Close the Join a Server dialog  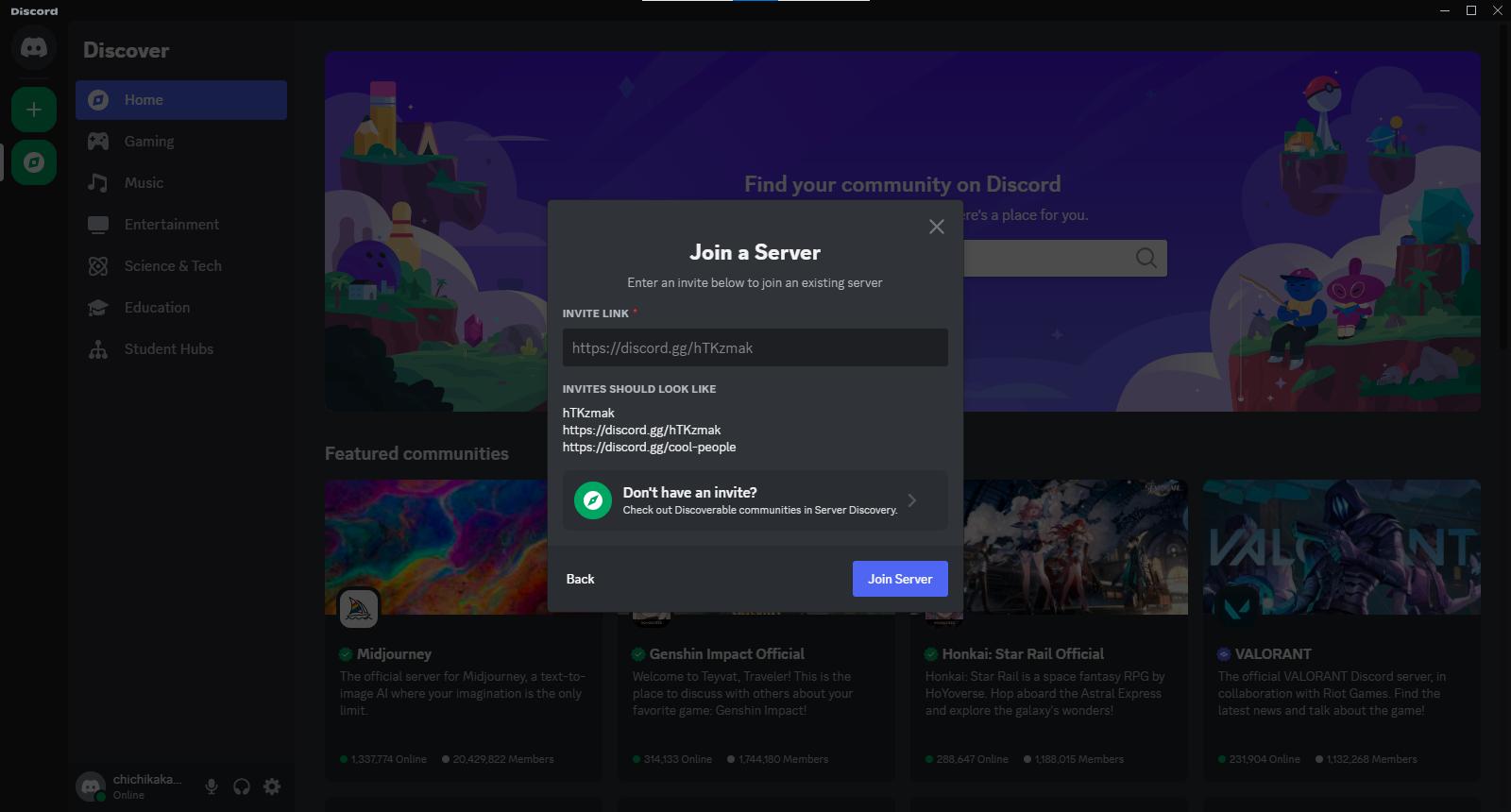point(937,227)
